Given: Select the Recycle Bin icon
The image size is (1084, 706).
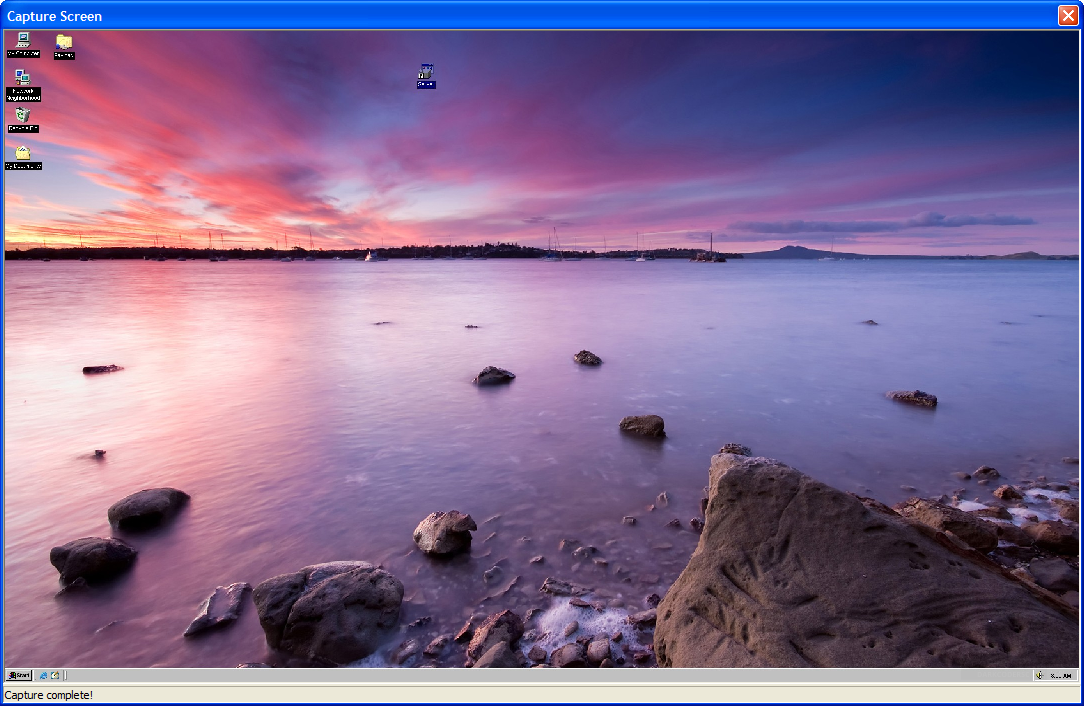Looking at the screenshot, I should click(22, 118).
